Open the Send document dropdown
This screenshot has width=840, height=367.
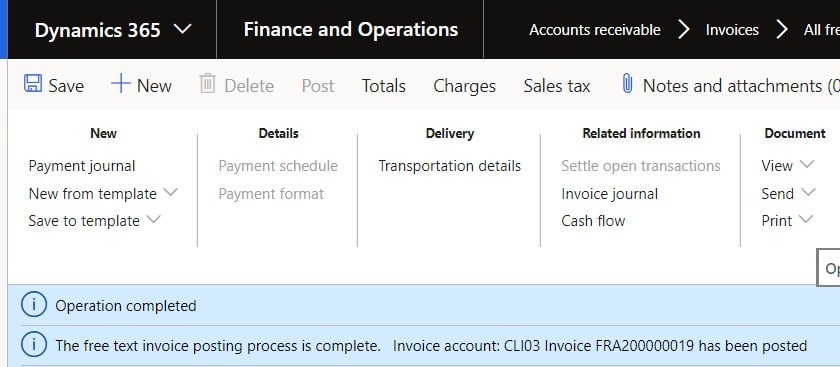[x=808, y=192]
